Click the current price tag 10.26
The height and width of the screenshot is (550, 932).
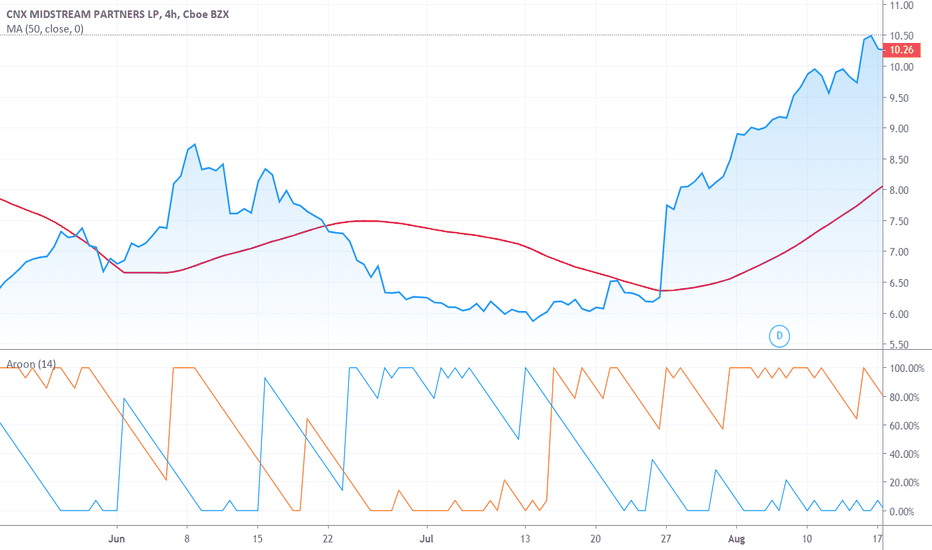(x=902, y=50)
